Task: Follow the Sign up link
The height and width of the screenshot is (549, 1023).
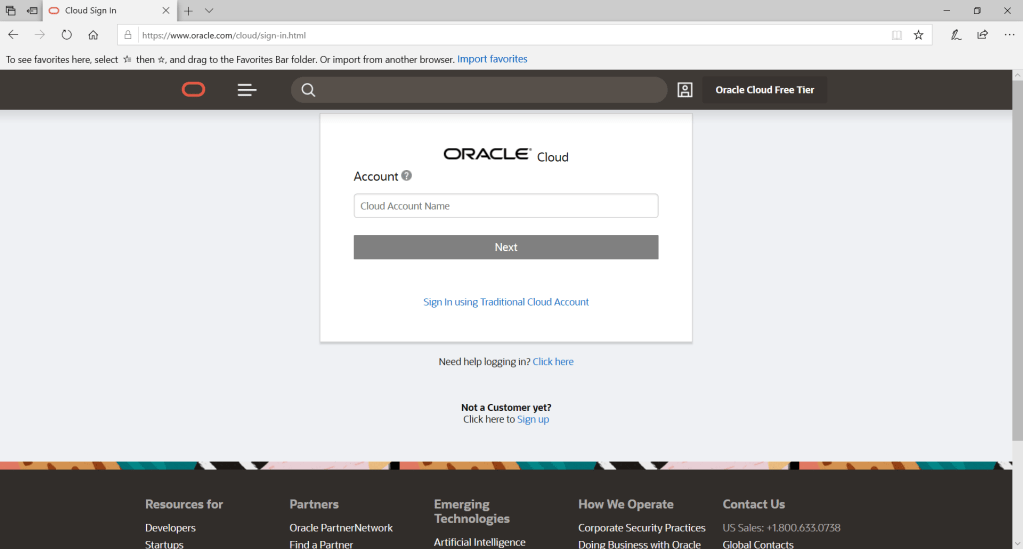Action: pos(533,420)
